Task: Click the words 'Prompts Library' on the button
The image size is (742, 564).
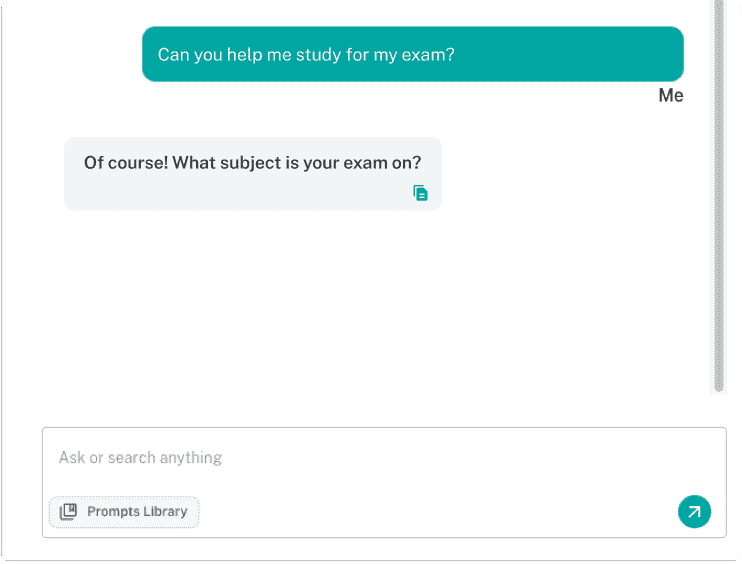Action: (137, 512)
